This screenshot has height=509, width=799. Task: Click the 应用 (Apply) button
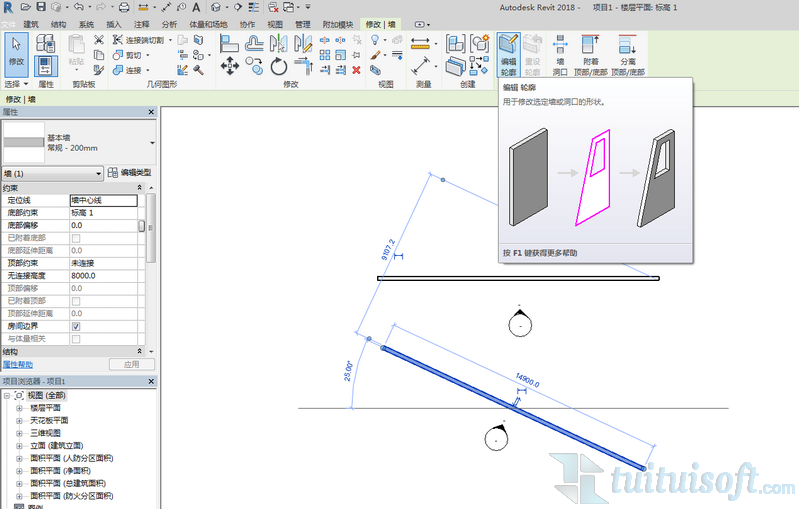[x=131, y=365]
